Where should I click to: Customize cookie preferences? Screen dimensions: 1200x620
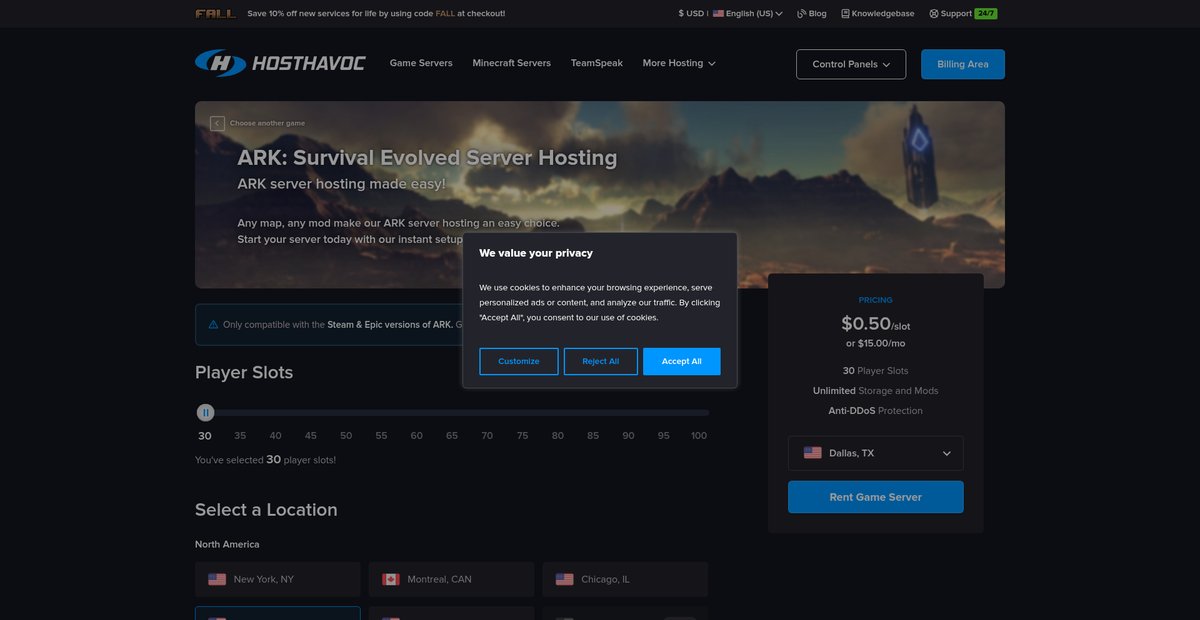click(x=519, y=361)
